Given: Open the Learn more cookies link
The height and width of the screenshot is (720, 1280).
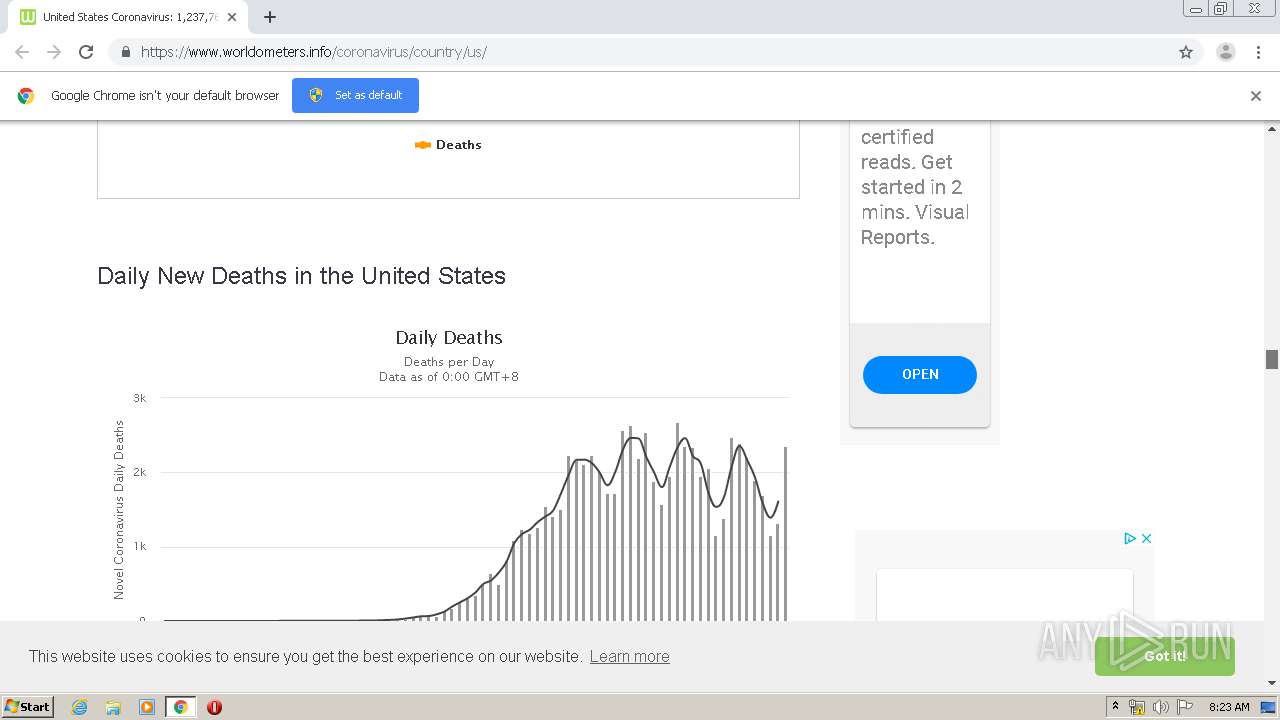Looking at the screenshot, I should (x=630, y=656).
